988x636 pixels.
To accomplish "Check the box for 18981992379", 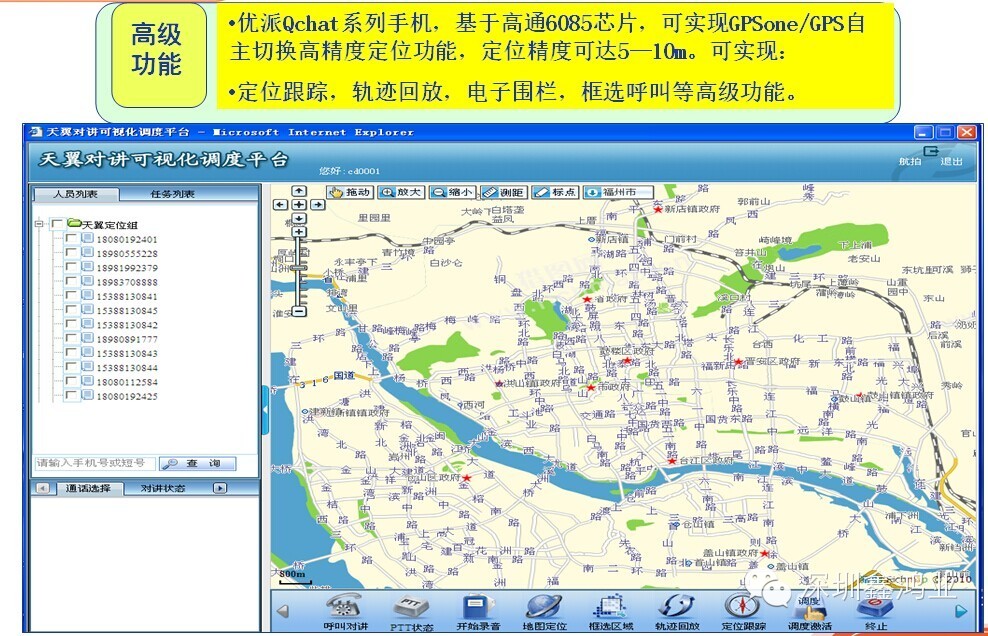I will (71, 267).
